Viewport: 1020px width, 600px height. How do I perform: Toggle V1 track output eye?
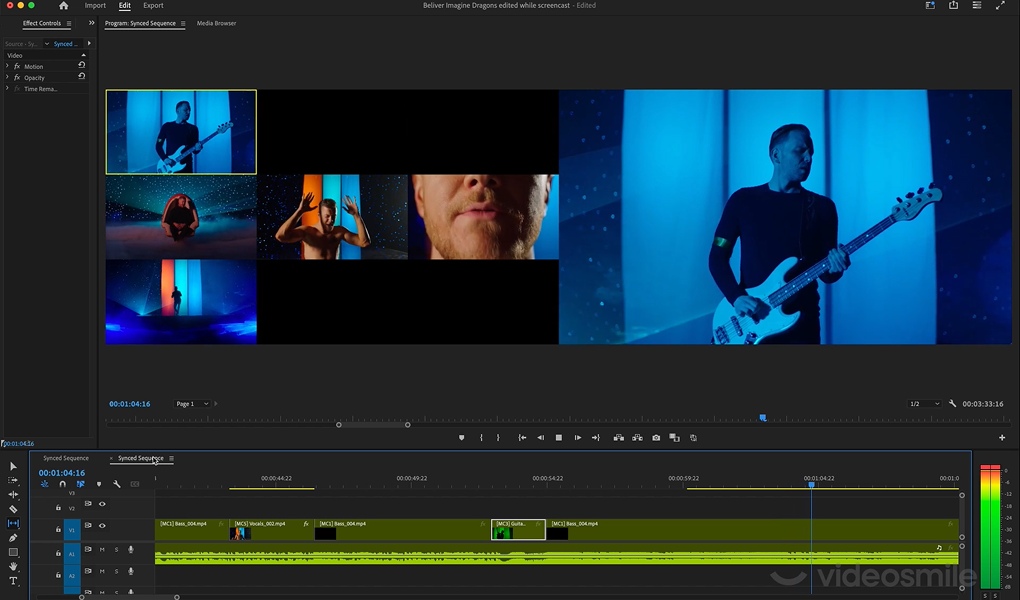tap(102, 525)
